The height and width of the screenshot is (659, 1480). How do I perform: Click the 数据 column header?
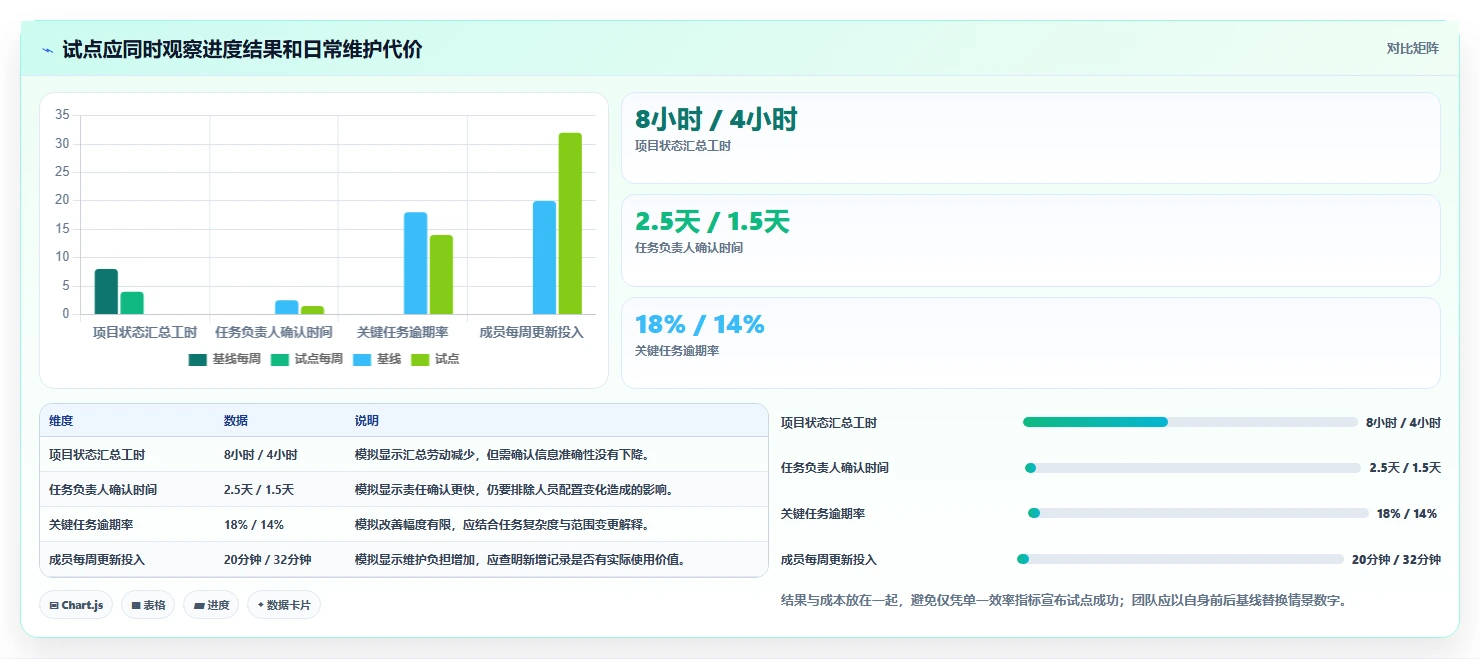[x=236, y=421]
